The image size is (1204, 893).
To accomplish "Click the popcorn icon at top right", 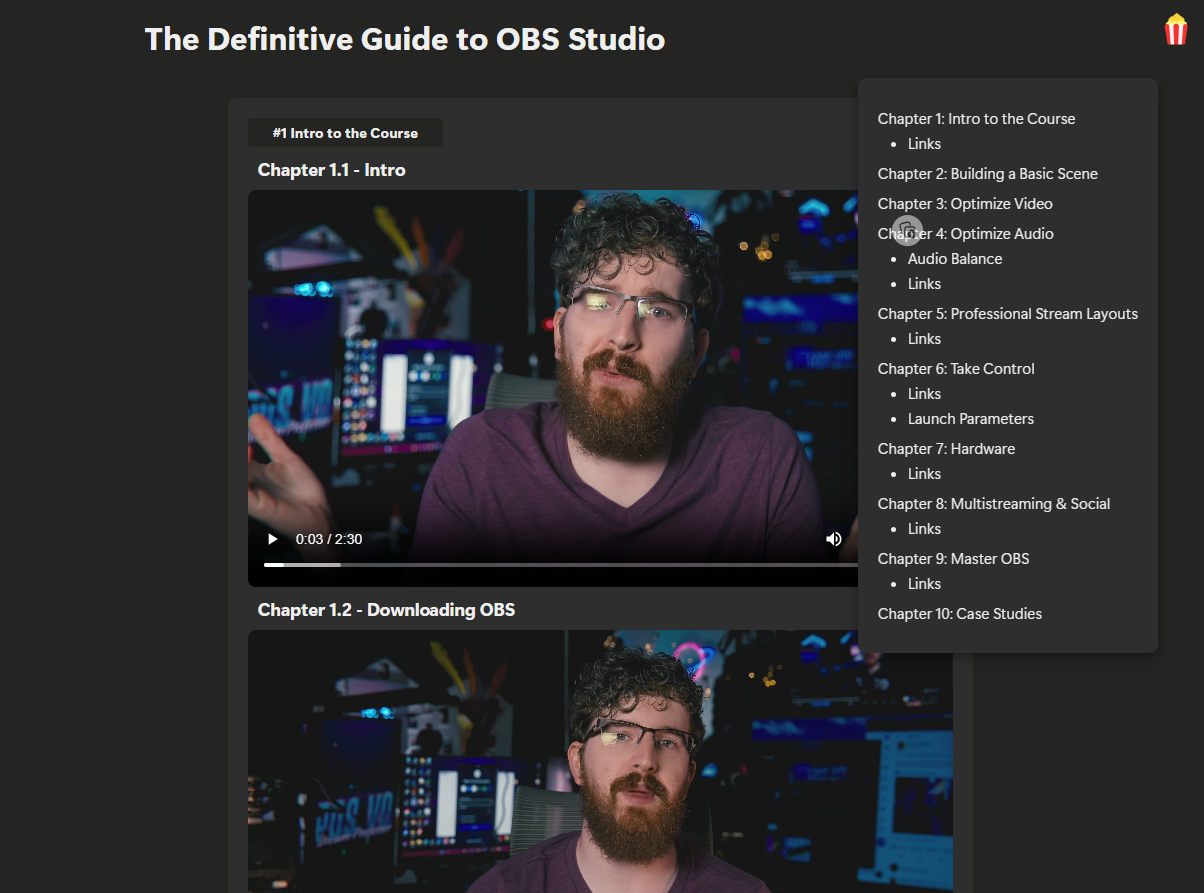I will [x=1176, y=29].
